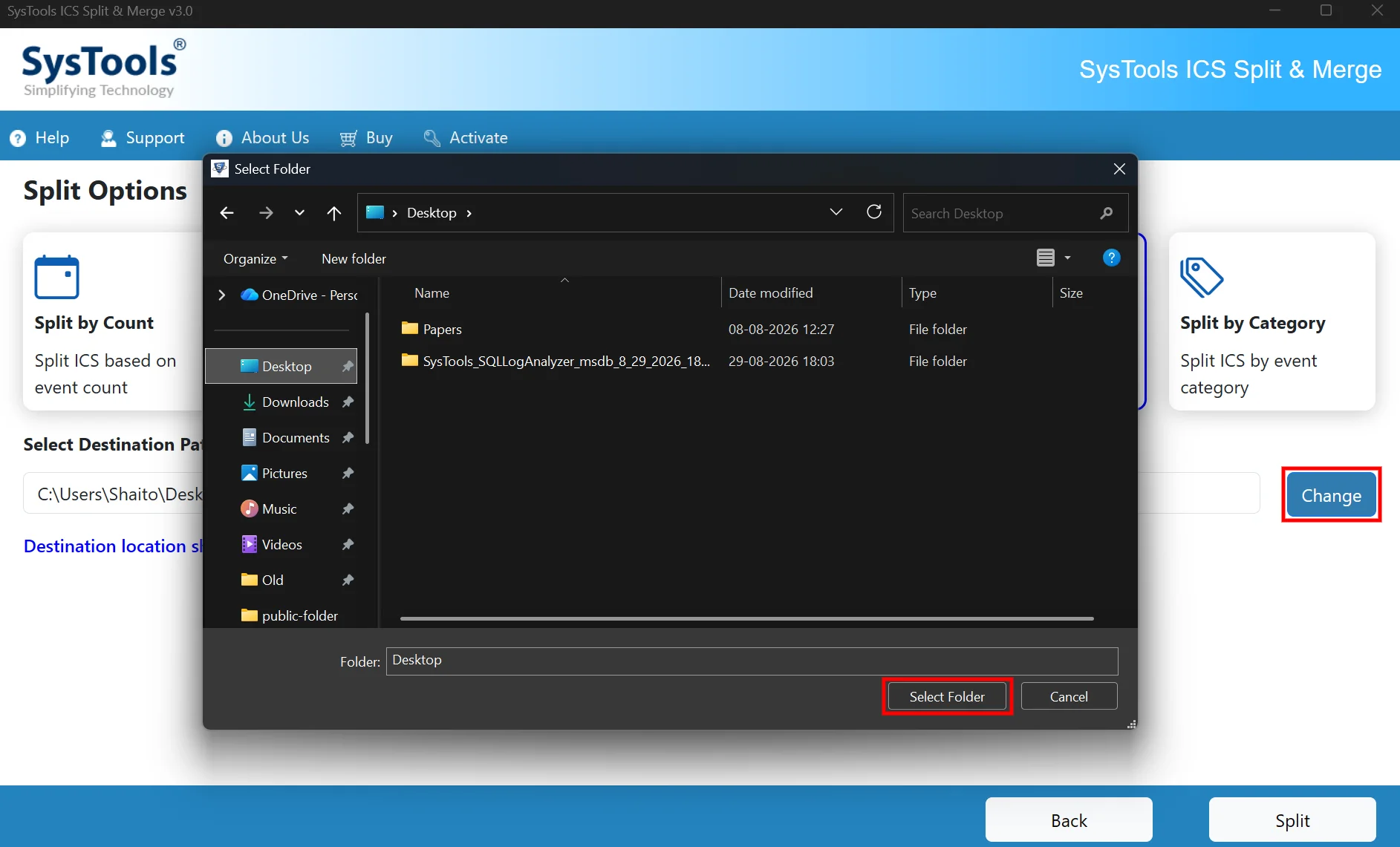Open the Support menu item
The height and width of the screenshot is (847, 1400).
coord(143,138)
